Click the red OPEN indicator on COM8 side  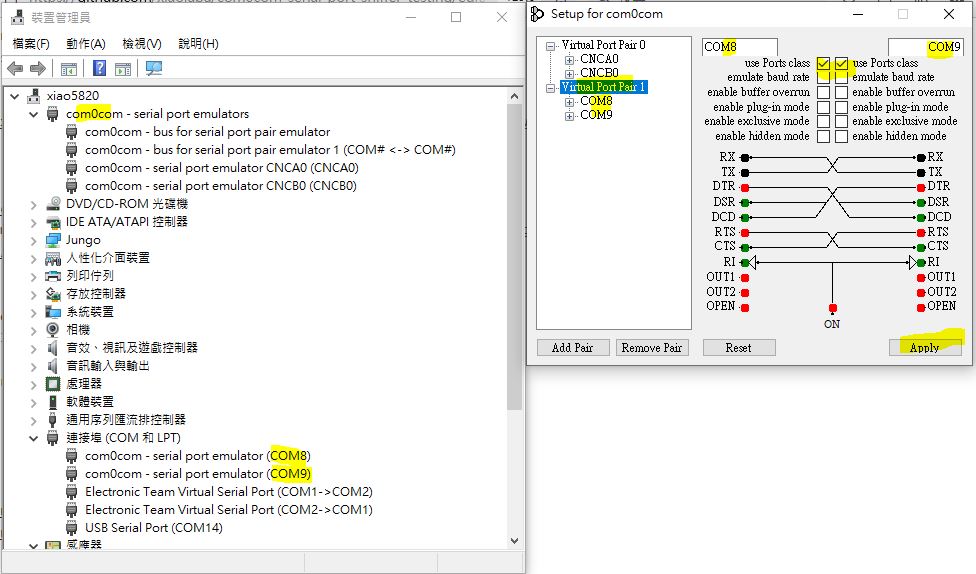tap(745, 308)
